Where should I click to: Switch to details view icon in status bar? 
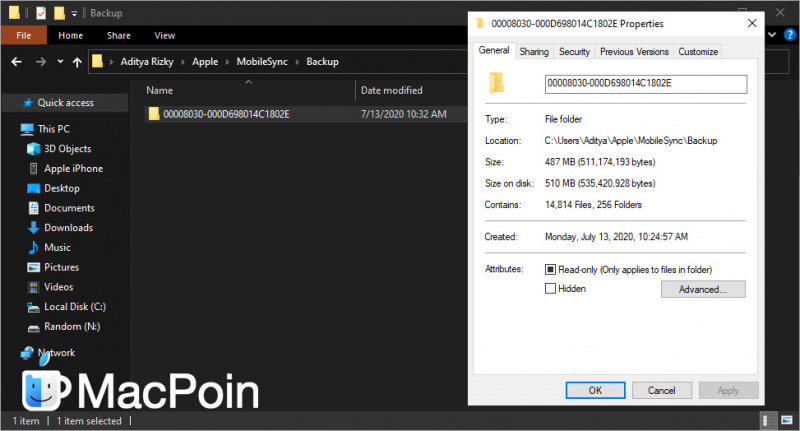[x=766, y=420]
